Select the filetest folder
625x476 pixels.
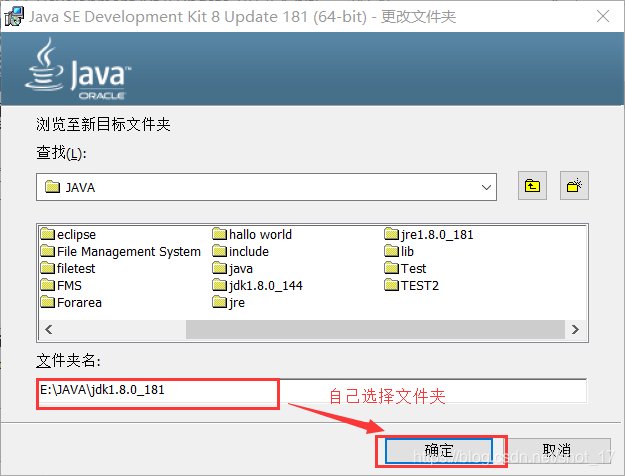tap(68, 269)
